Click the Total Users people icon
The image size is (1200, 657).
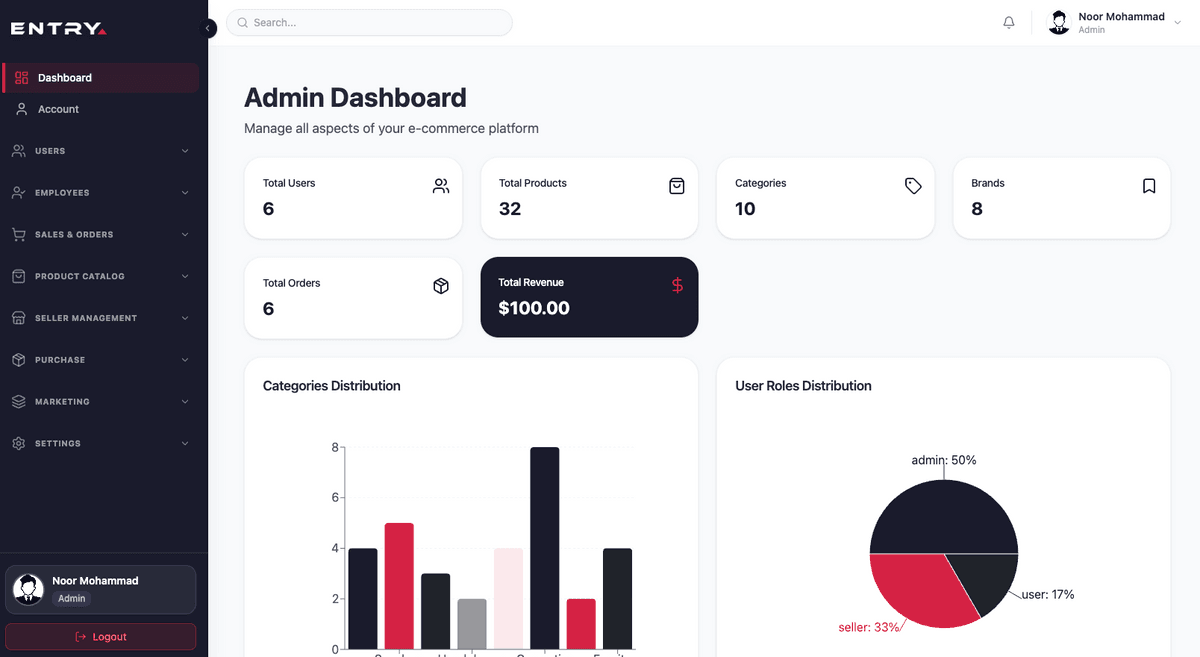pos(441,186)
